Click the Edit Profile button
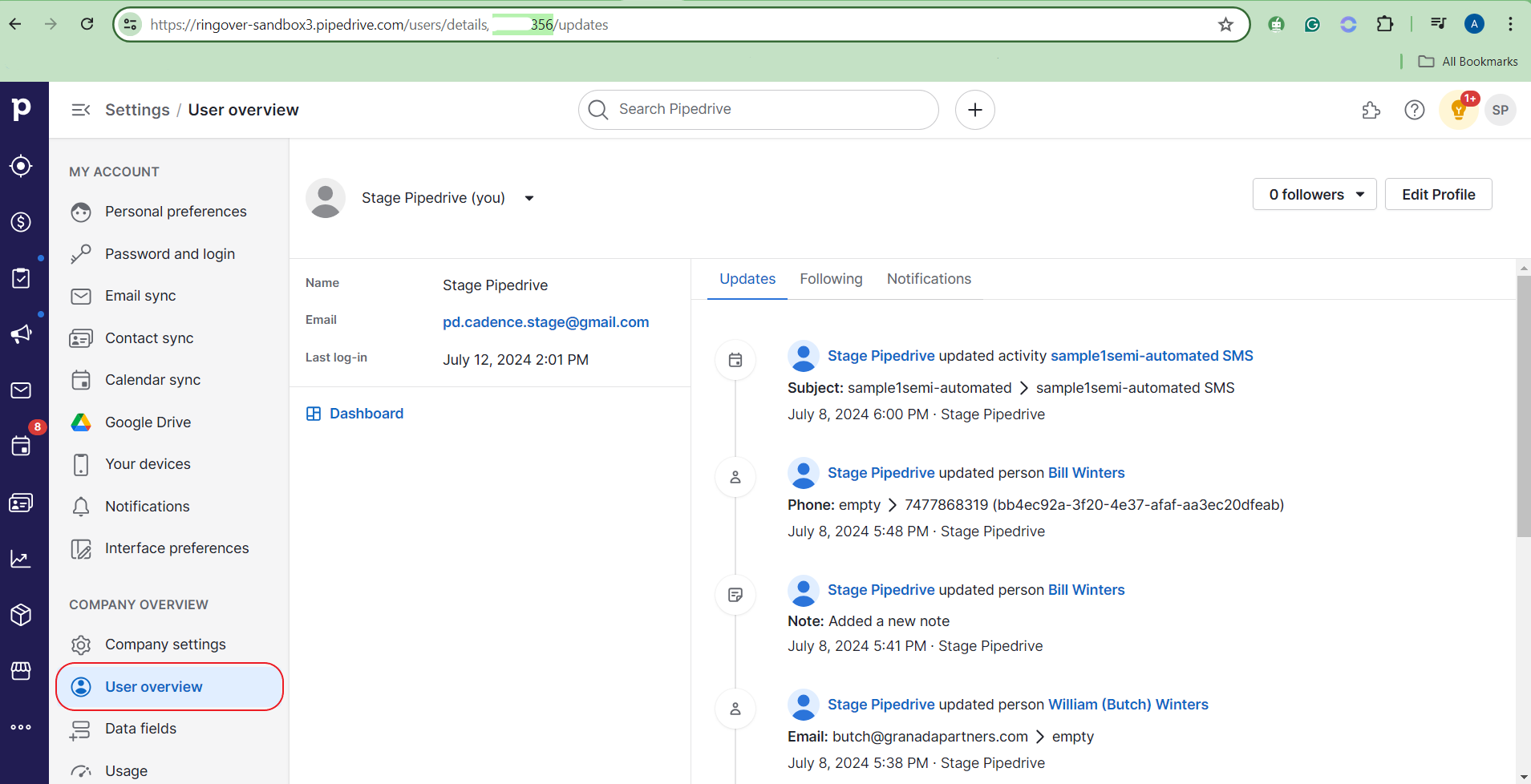 click(1439, 194)
